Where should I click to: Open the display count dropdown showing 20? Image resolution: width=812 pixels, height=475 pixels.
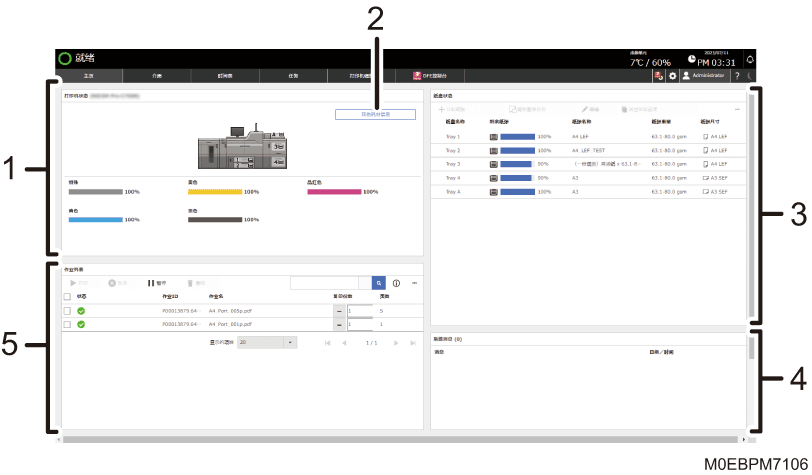pos(267,342)
